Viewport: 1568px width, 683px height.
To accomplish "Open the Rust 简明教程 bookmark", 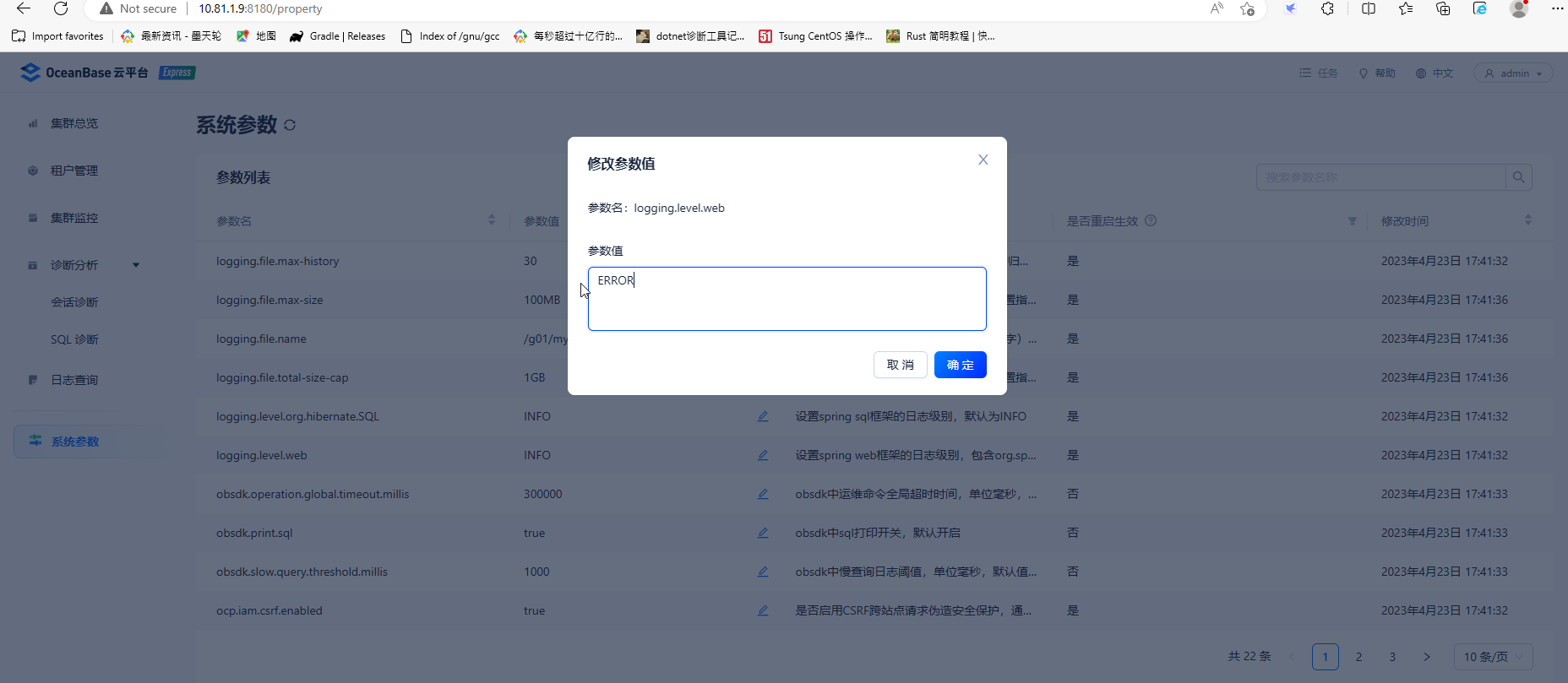I will pos(940,36).
